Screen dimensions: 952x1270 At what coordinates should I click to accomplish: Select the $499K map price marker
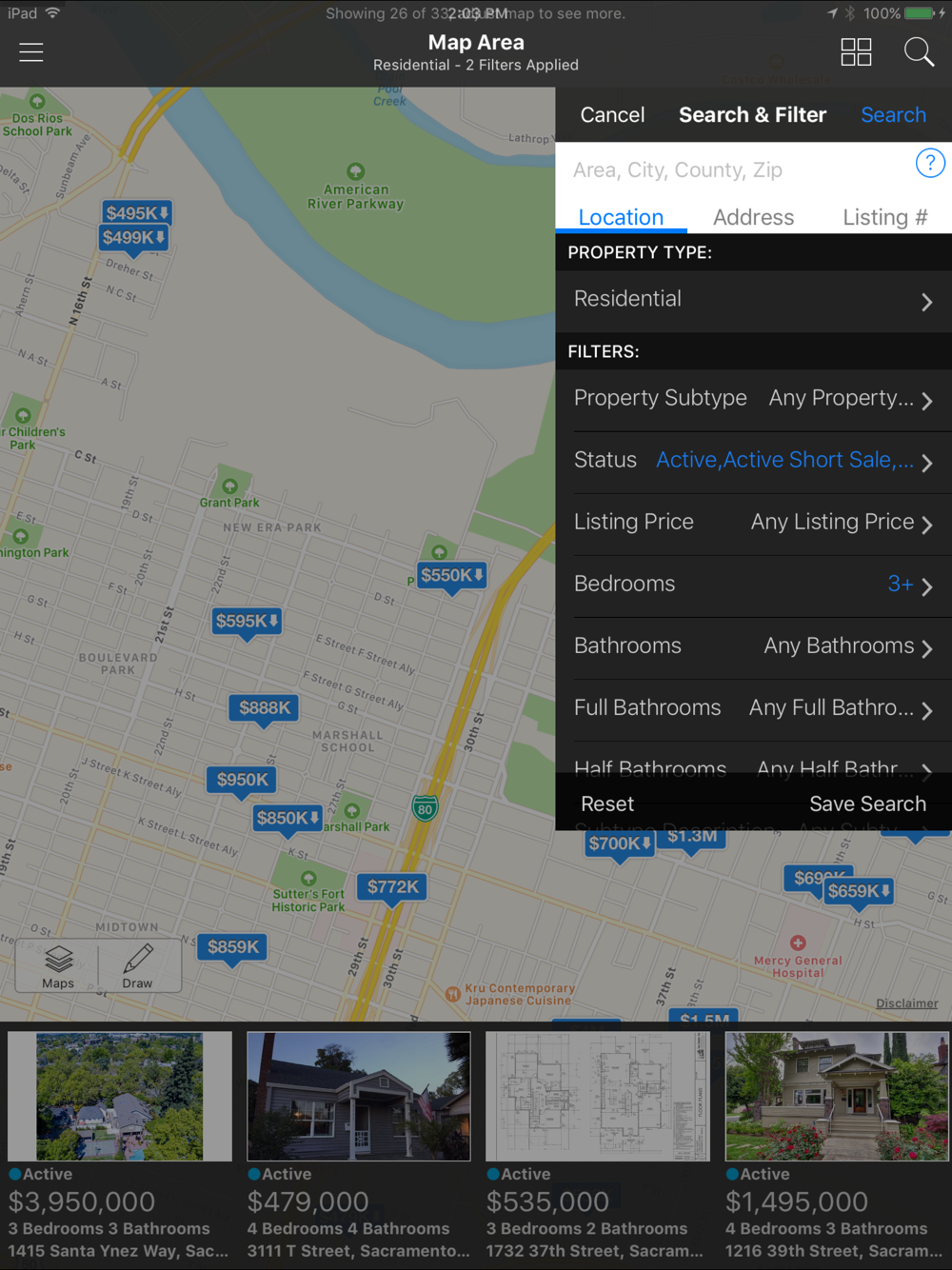(x=134, y=238)
